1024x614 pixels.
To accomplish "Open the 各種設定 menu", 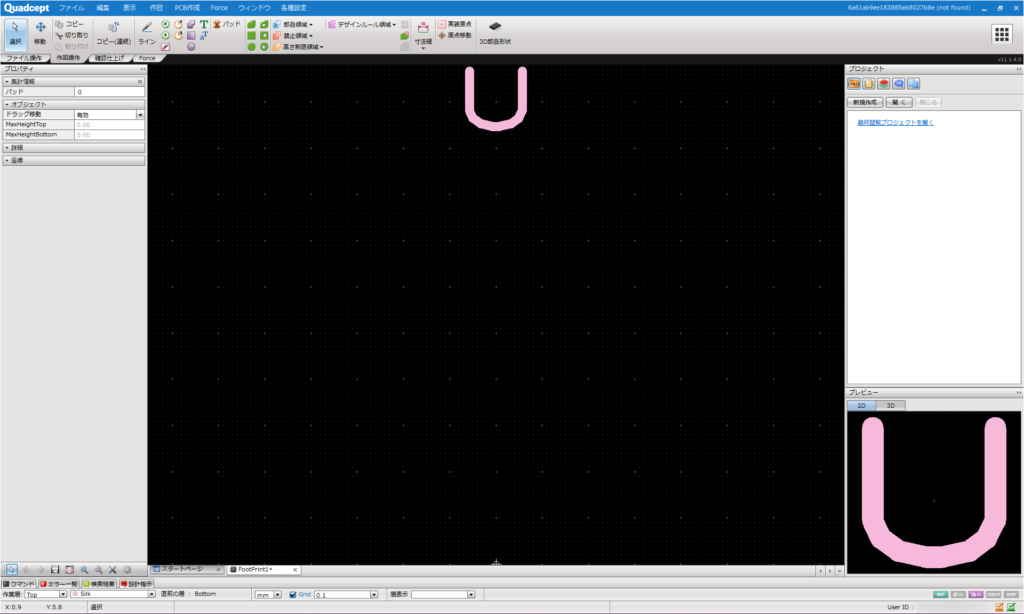I will tap(293, 8).
